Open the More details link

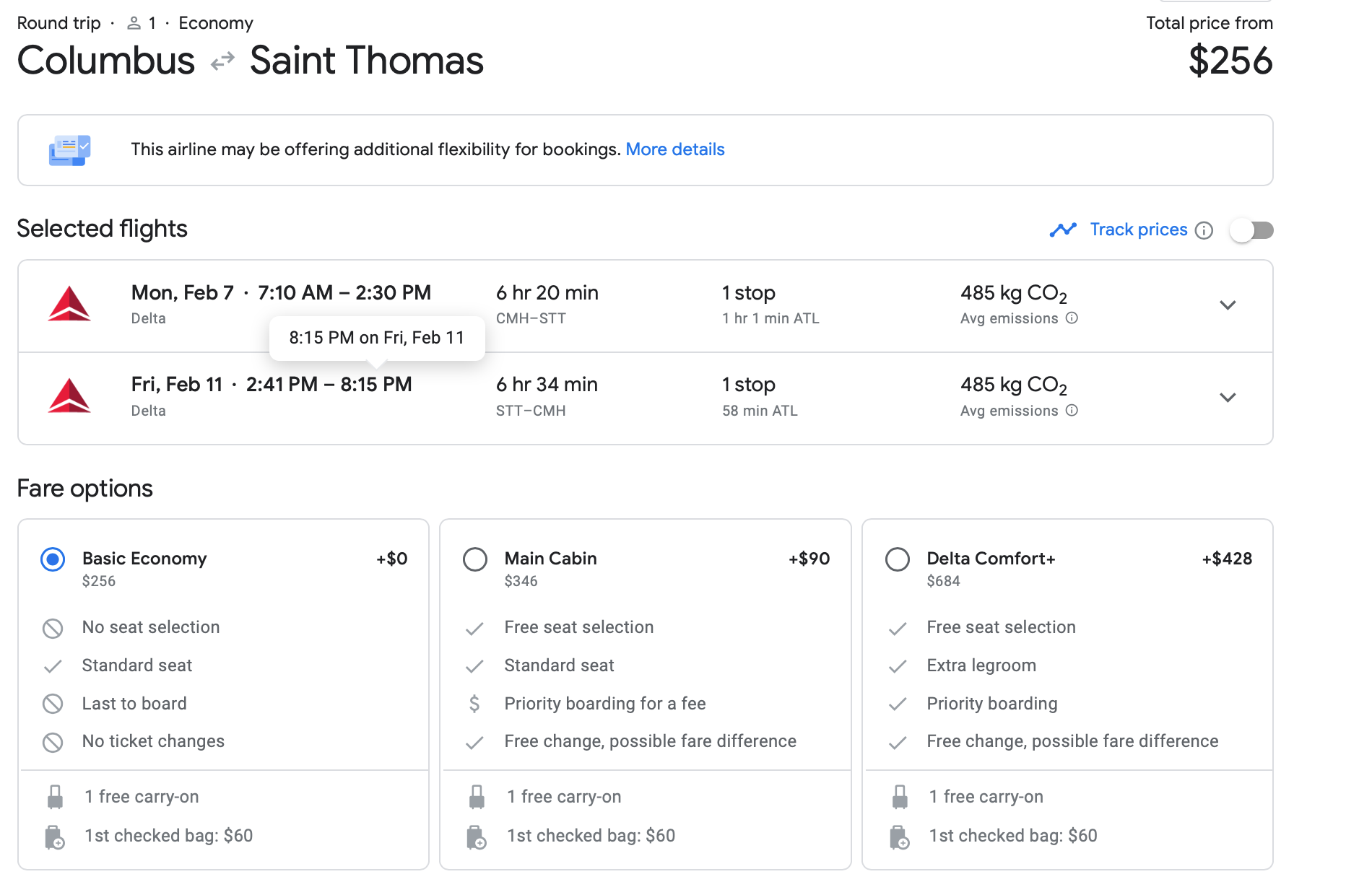[x=674, y=149]
